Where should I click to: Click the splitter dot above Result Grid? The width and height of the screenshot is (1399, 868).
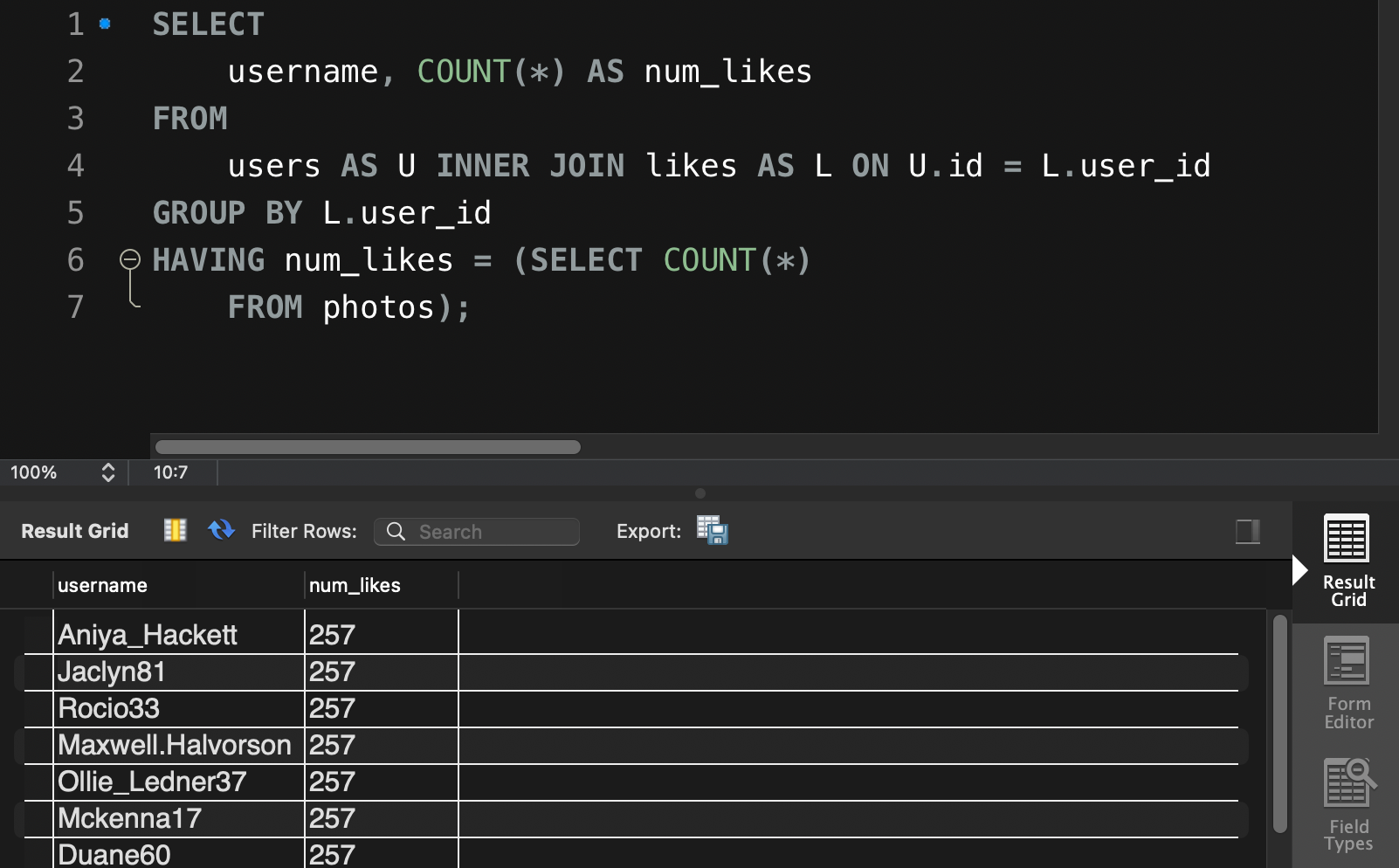point(699,493)
